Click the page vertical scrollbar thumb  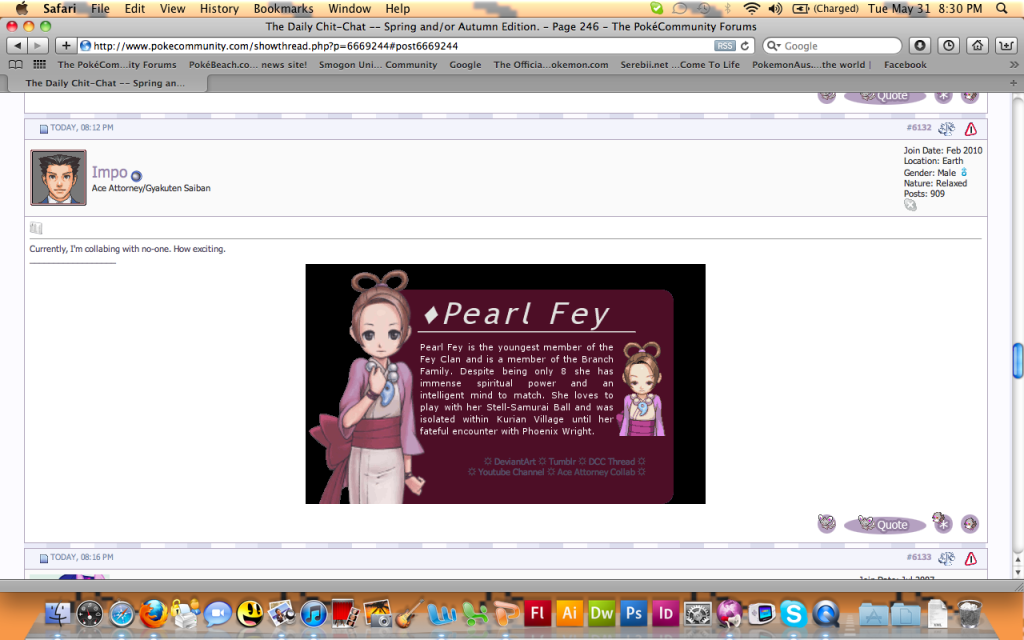pos(1017,360)
